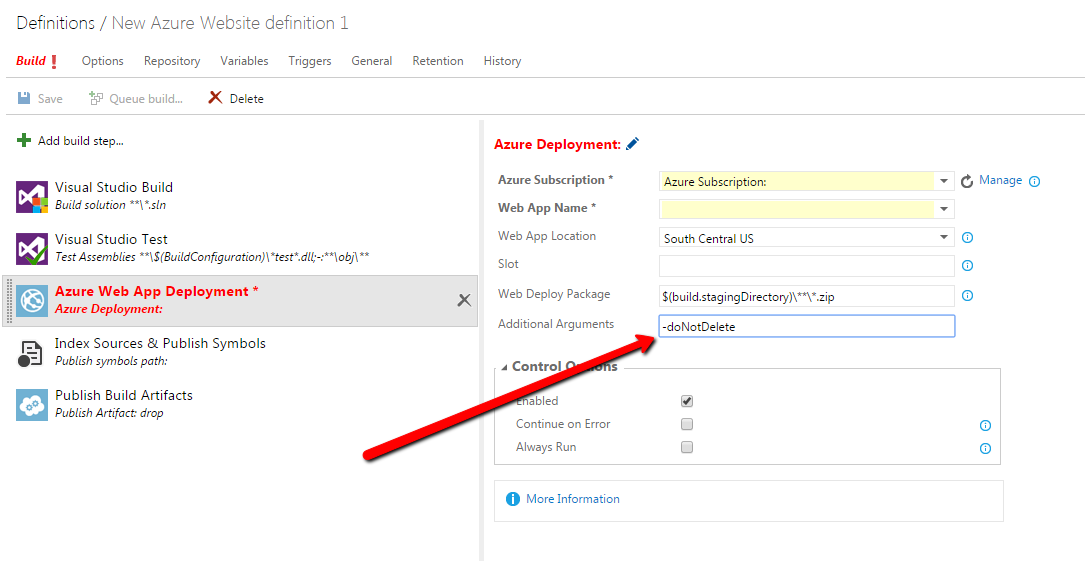Check the Always Run checkbox
1085x561 pixels.
[x=687, y=447]
